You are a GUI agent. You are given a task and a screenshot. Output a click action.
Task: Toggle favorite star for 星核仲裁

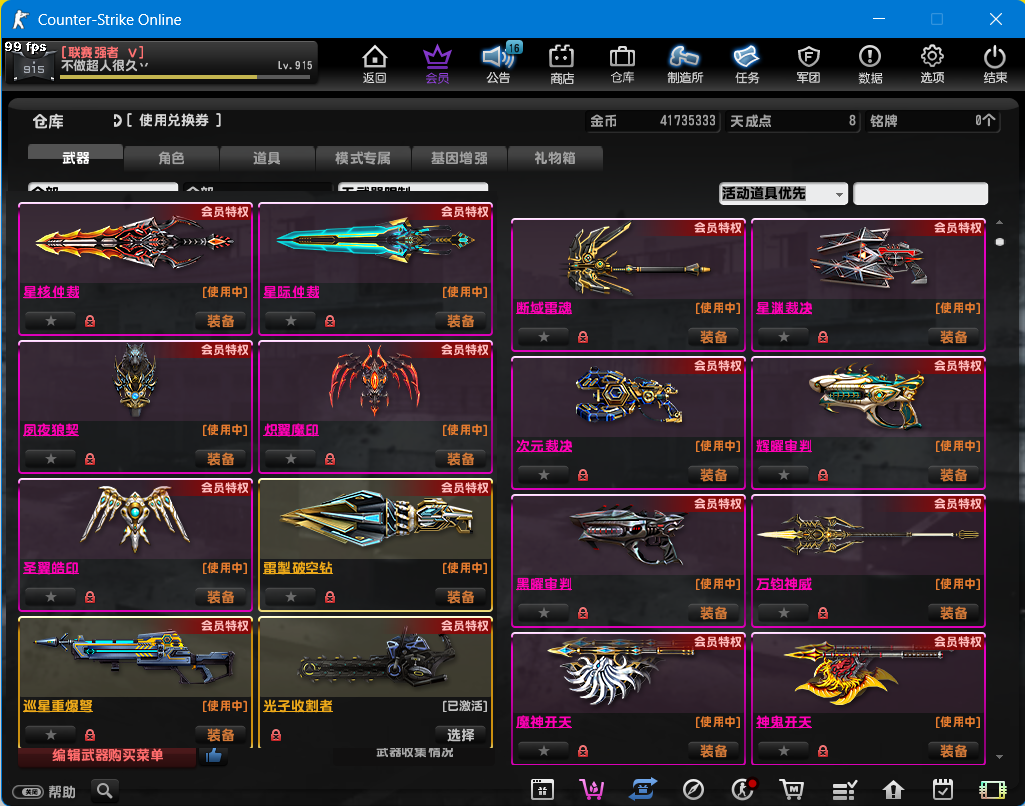tap(50, 321)
